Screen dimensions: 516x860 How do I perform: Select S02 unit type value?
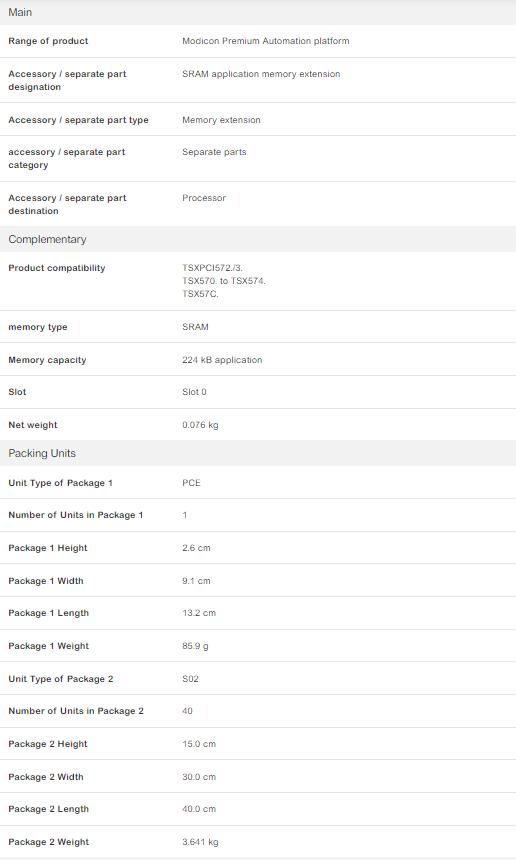pyautogui.click(x=190, y=679)
